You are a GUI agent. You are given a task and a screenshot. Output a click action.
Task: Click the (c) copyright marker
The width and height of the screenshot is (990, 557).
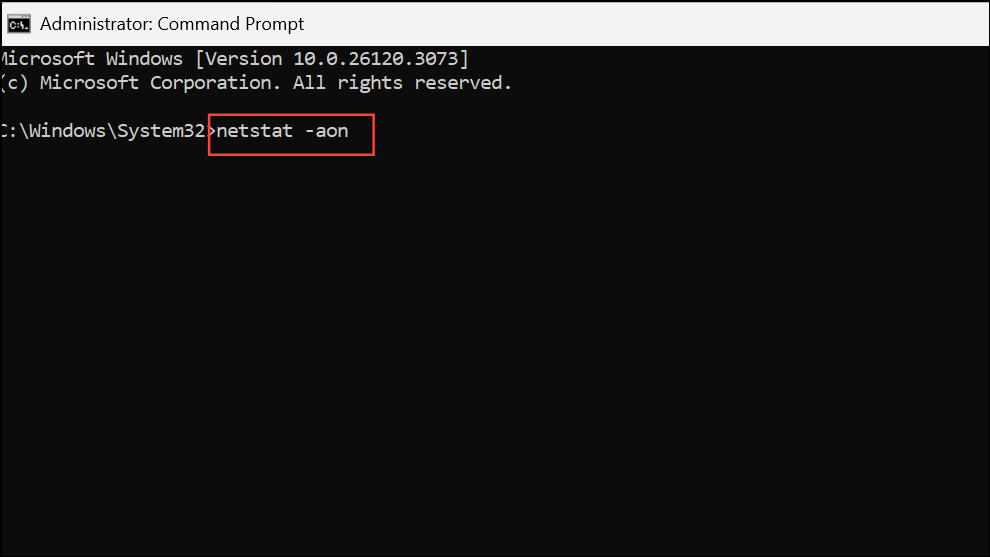point(15,83)
